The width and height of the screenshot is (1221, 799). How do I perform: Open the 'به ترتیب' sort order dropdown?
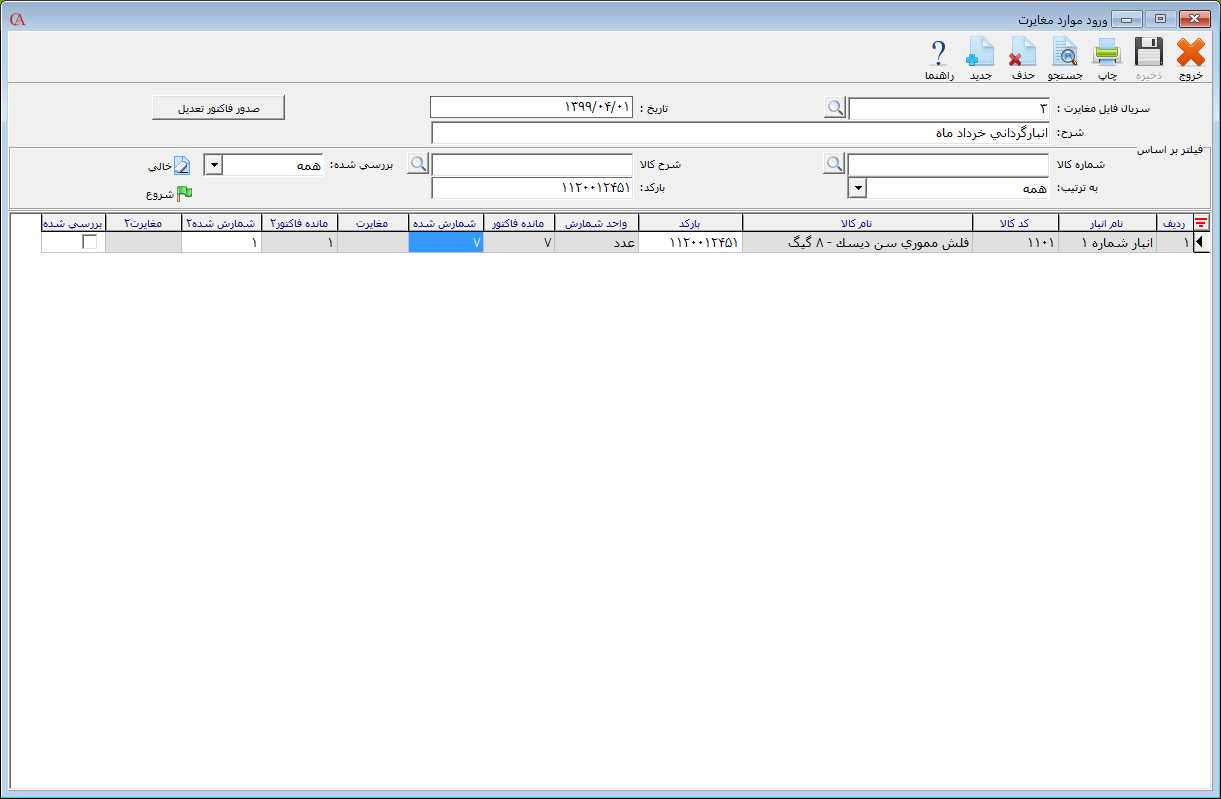tap(857, 188)
